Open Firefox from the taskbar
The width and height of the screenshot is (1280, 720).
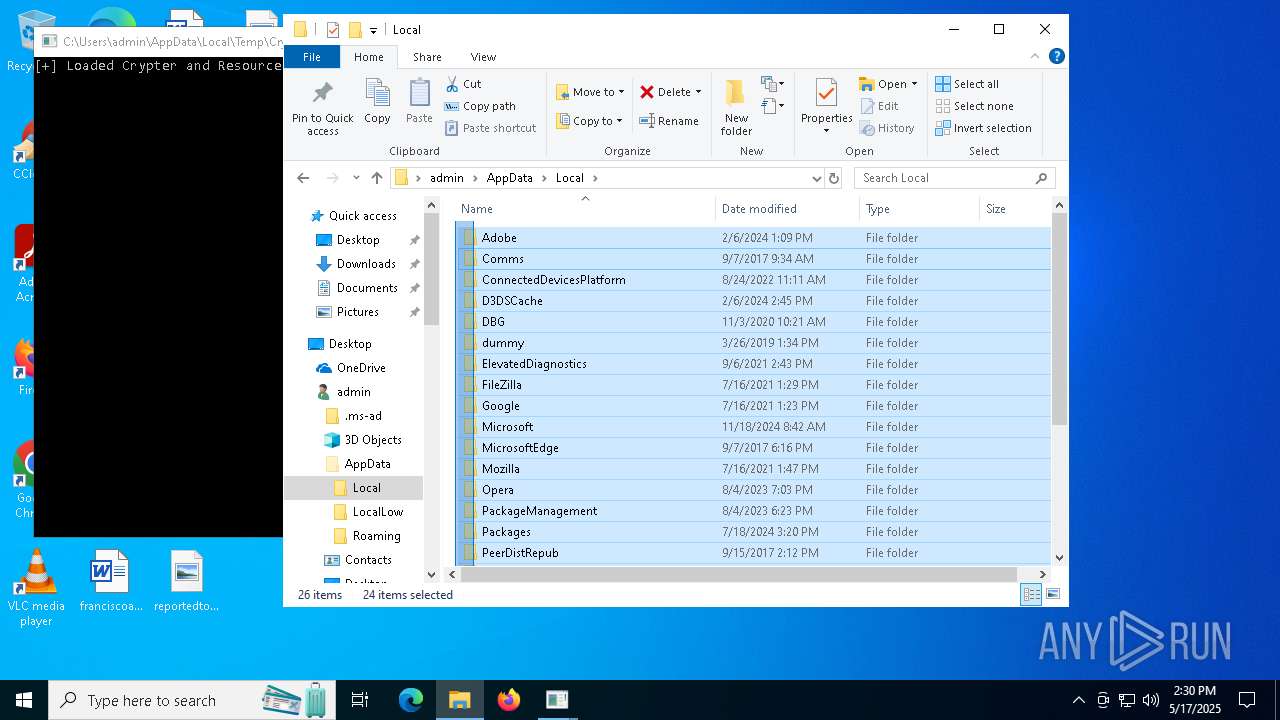tap(509, 700)
